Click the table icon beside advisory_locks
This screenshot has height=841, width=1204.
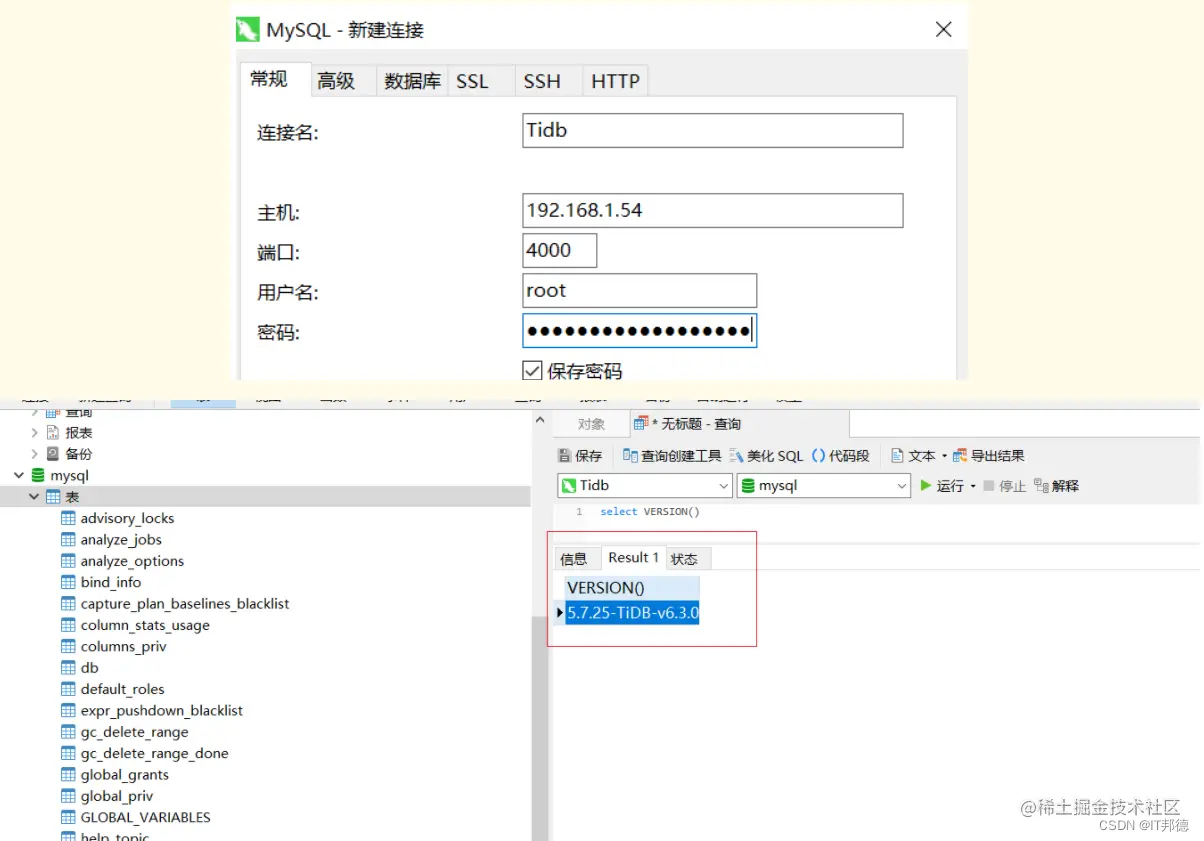pos(68,518)
